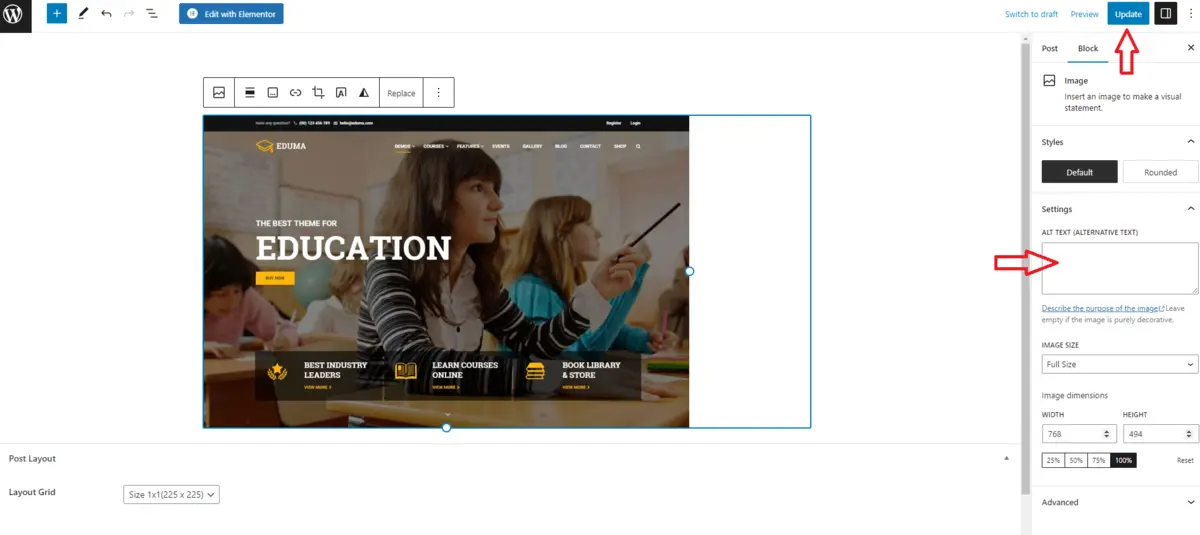Image resolution: width=1200 pixels, height=535 pixels.
Task: Select the Rounded image style
Action: [1160, 172]
